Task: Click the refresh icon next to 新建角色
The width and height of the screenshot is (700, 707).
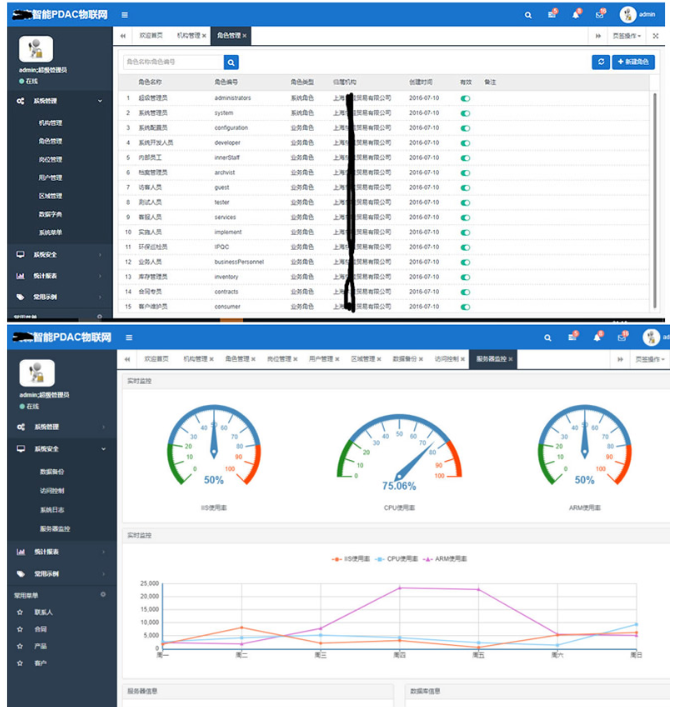Action: coord(600,62)
